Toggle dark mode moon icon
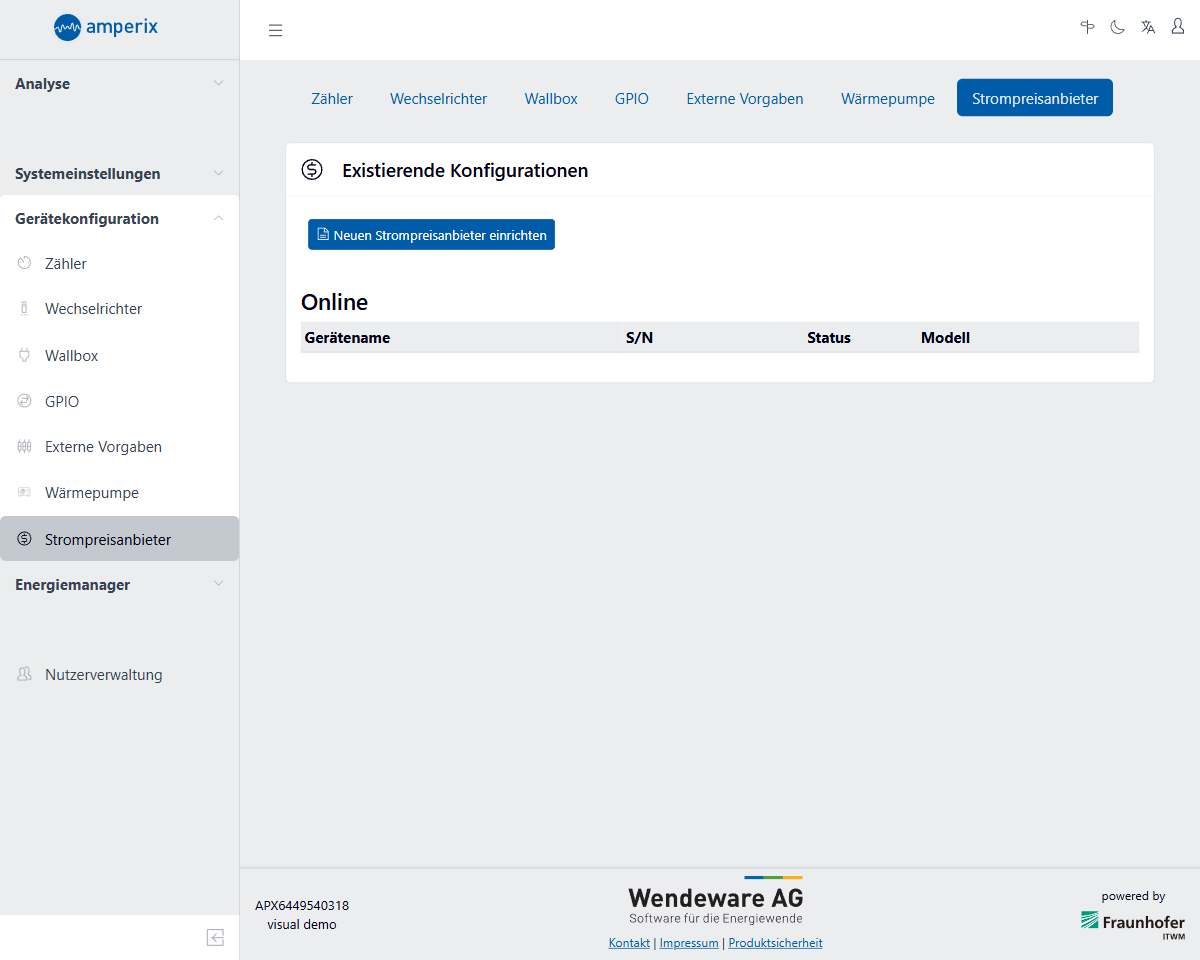 coord(1117,27)
